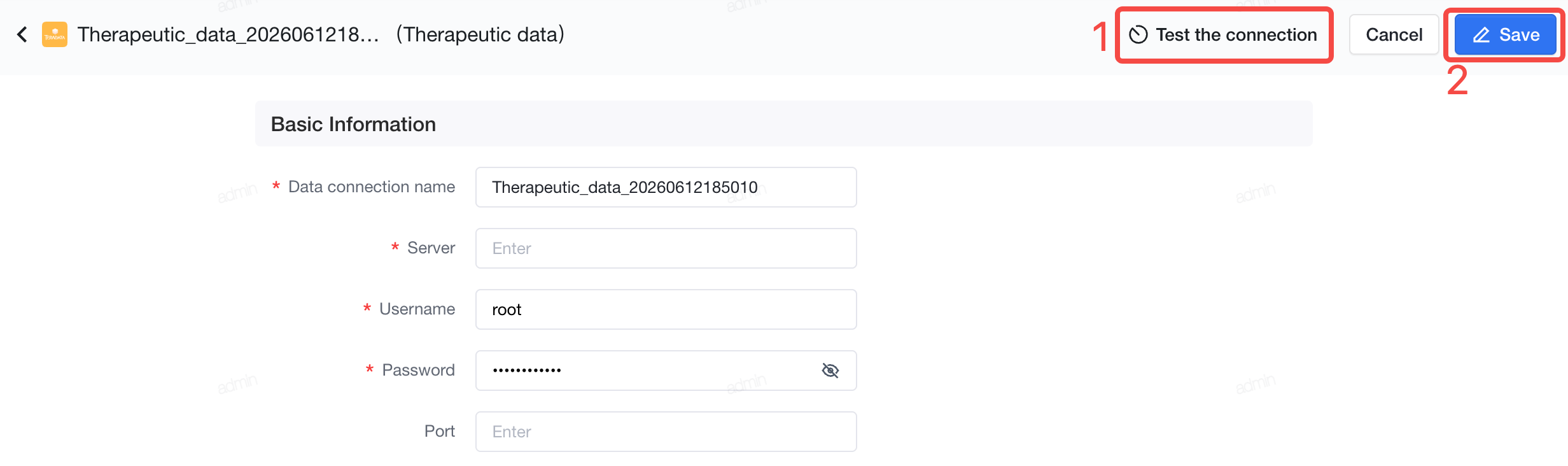The image size is (1568, 466).
Task: Save the data connection
Action: click(1506, 34)
